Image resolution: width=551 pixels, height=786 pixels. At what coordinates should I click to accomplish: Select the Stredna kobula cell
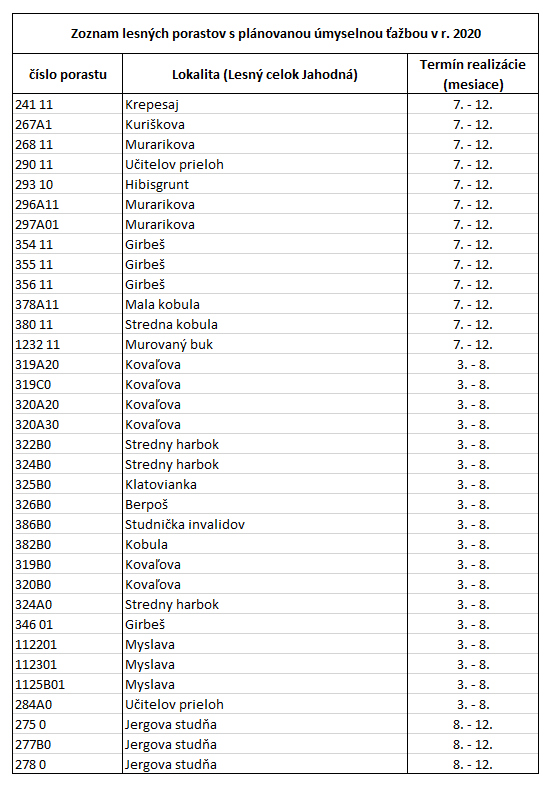[x=265, y=324]
